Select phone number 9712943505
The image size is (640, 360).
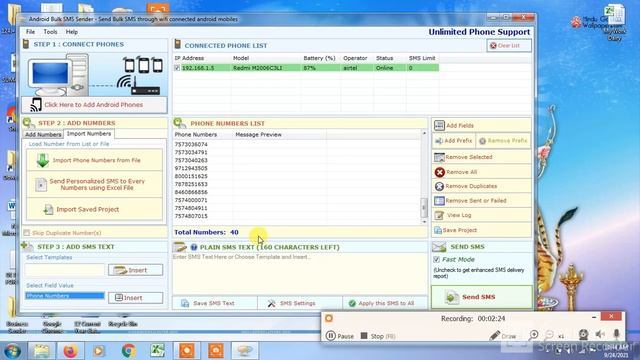click(191, 168)
